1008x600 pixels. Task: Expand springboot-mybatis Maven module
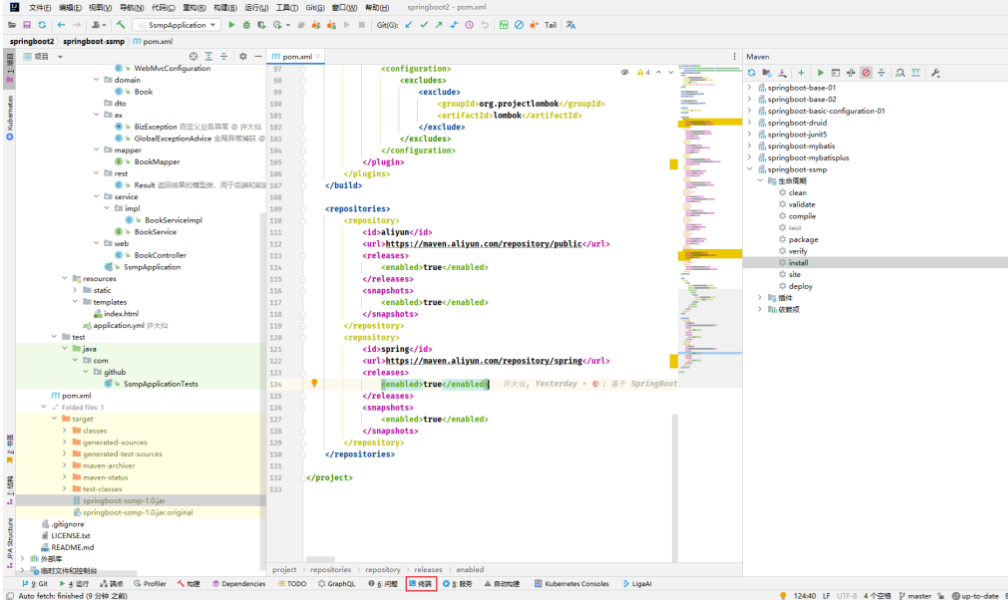click(x=750, y=146)
